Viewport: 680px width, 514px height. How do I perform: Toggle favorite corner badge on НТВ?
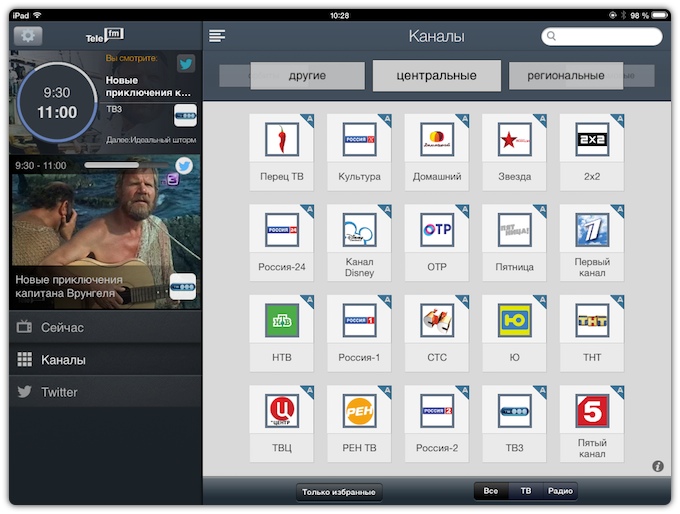click(x=308, y=300)
